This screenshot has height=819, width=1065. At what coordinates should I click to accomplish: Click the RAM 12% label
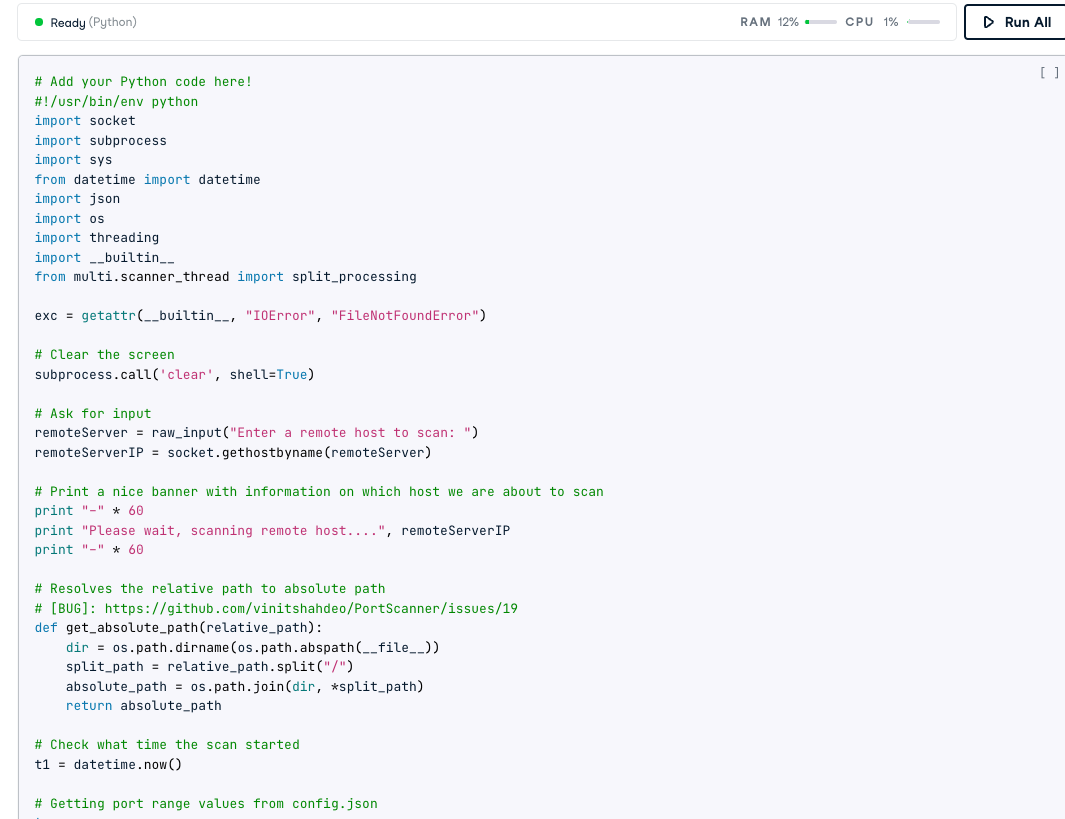(x=769, y=22)
